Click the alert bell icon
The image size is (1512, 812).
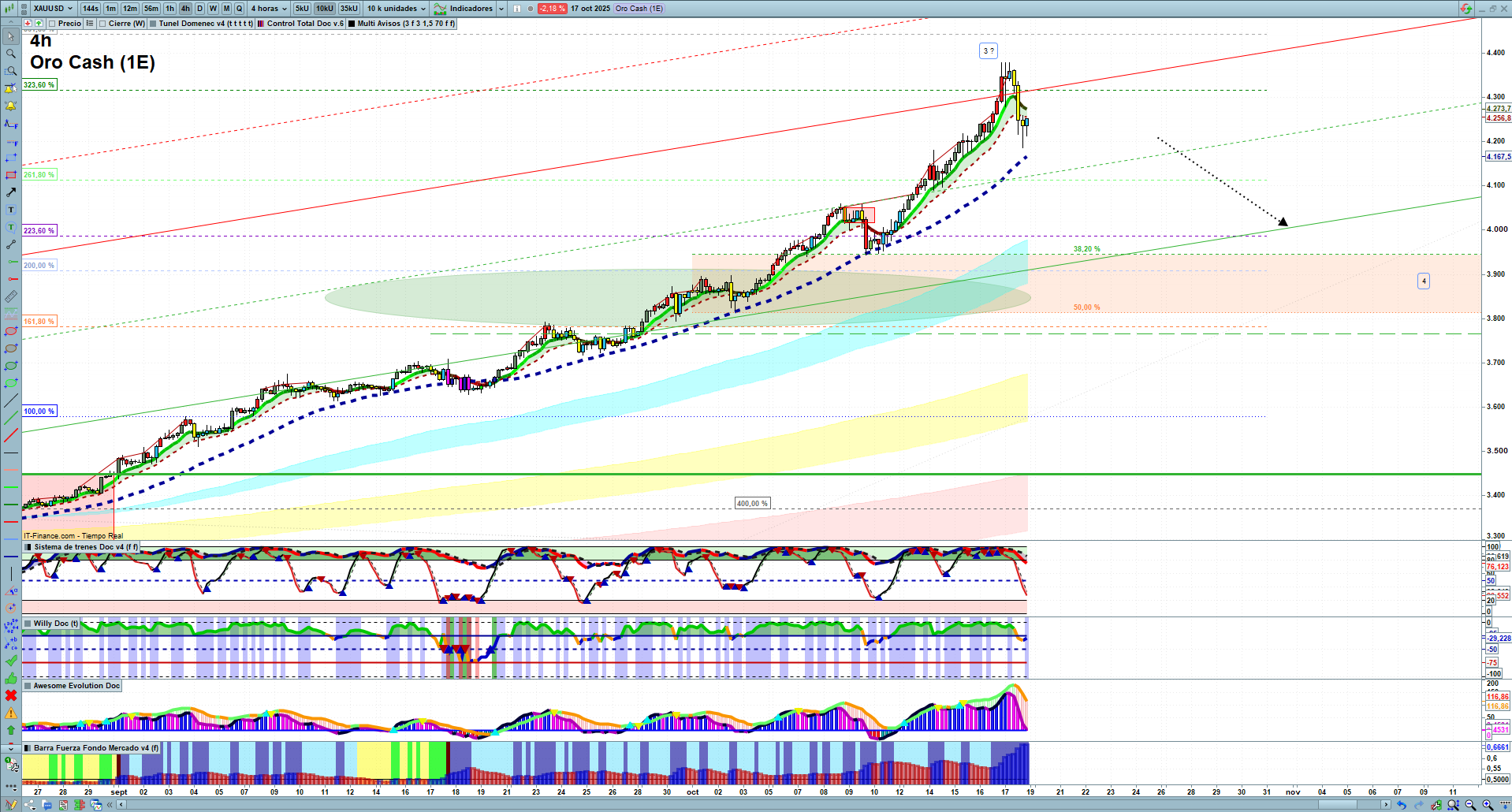tap(11, 106)
